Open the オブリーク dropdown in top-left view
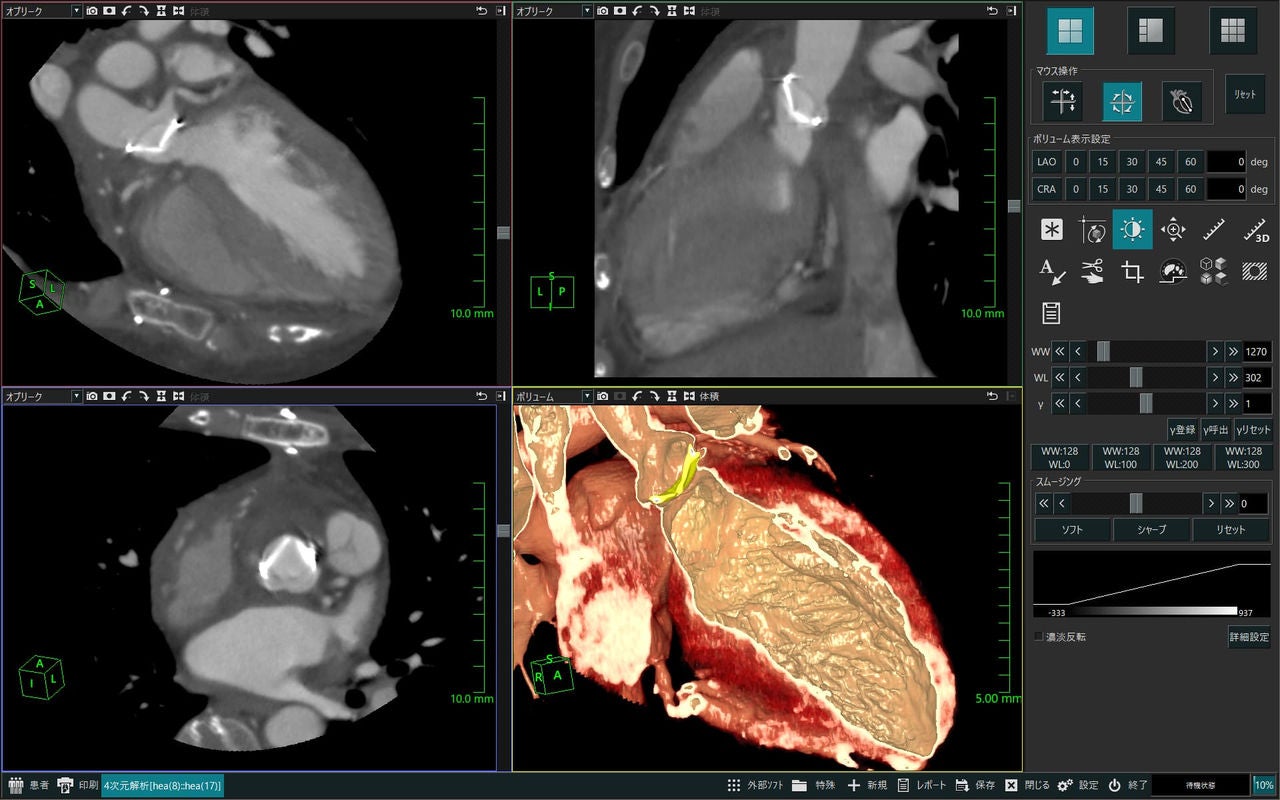This screenshot has height=800, width=1280. [42, 10]
